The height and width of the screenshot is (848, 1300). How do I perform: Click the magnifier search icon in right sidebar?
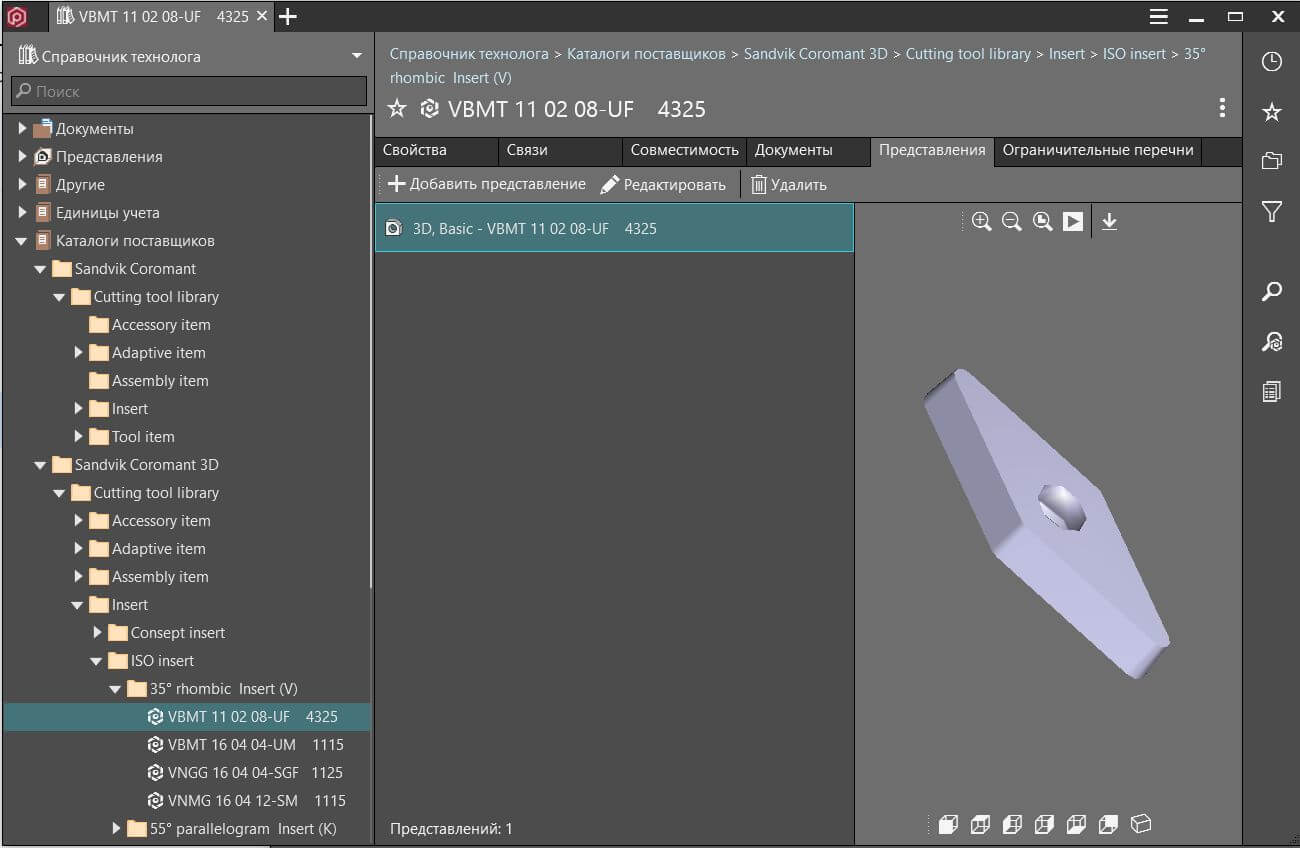point(1271,291)
